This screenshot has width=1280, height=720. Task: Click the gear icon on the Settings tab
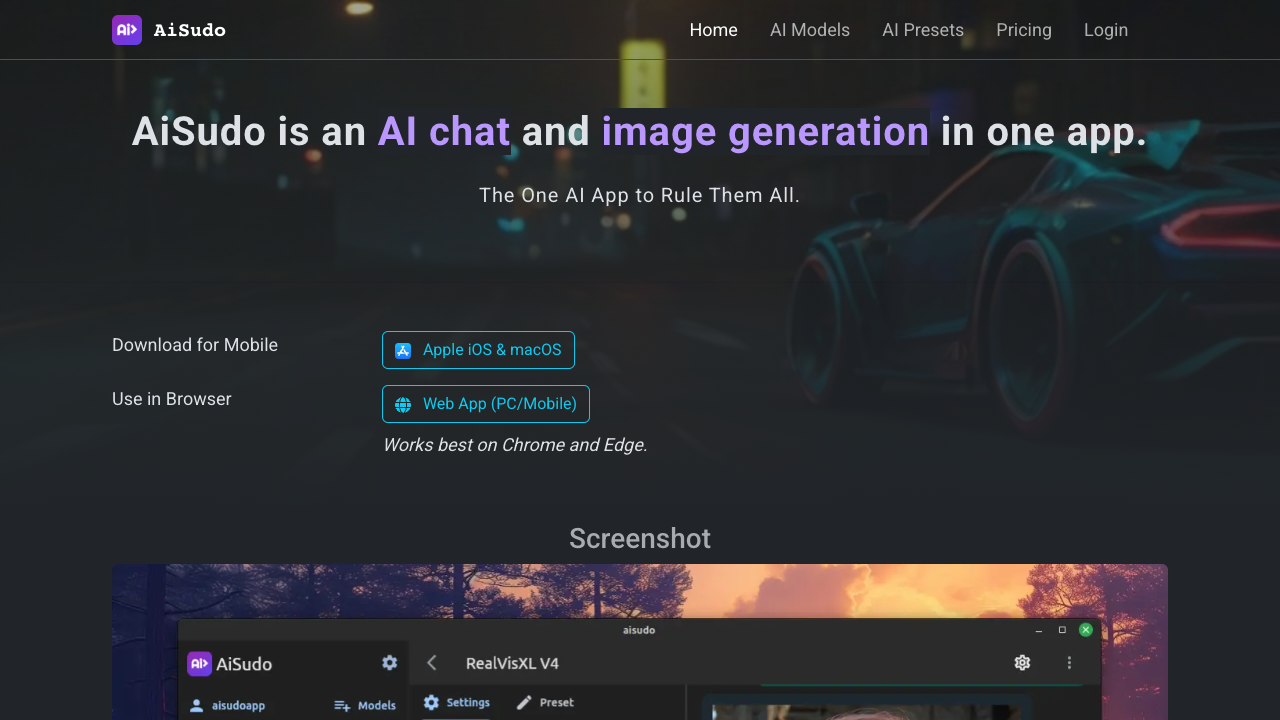[x=431, y=702]
